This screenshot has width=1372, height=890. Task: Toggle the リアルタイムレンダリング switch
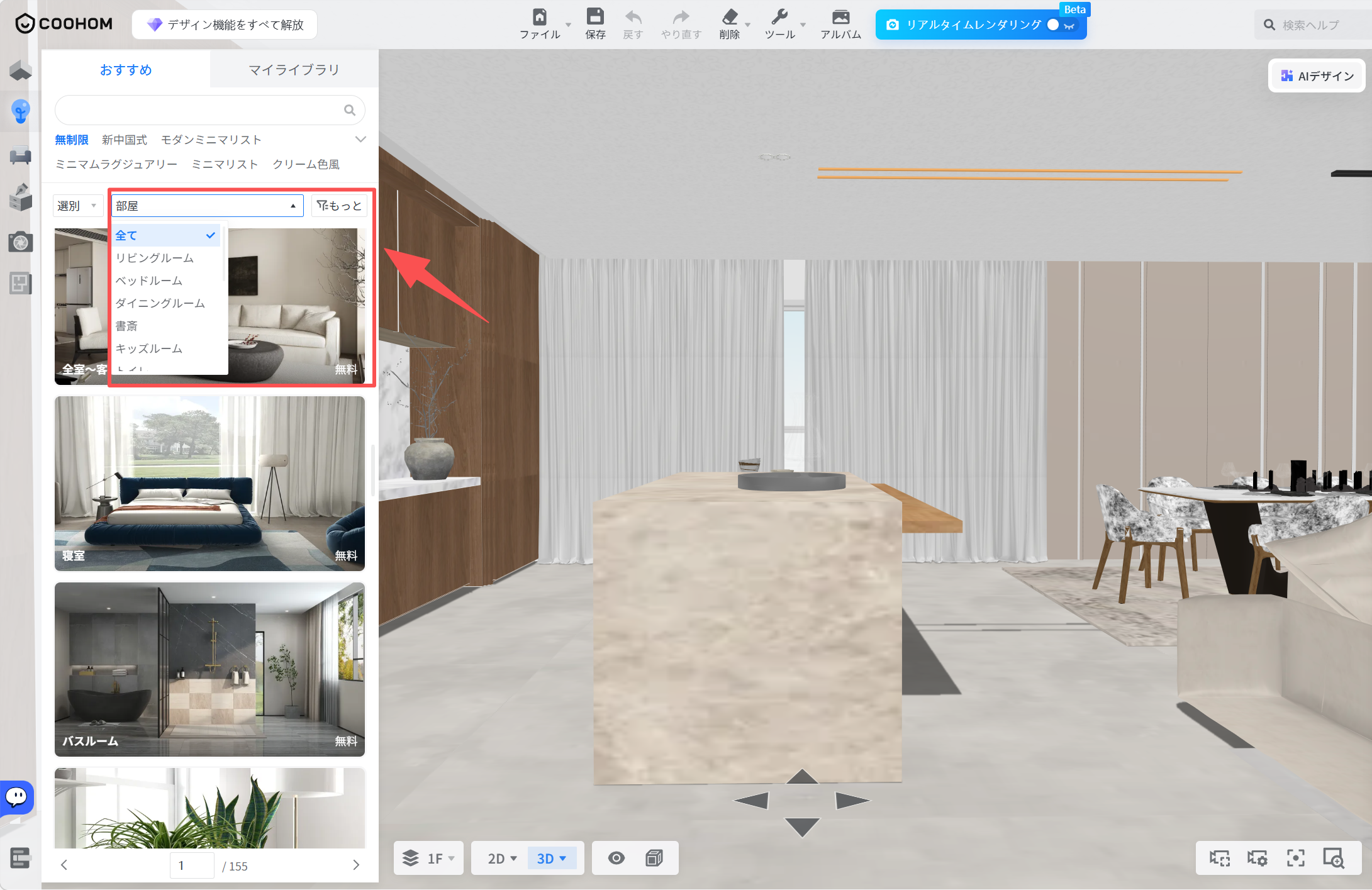click(x=1062, y=25)
